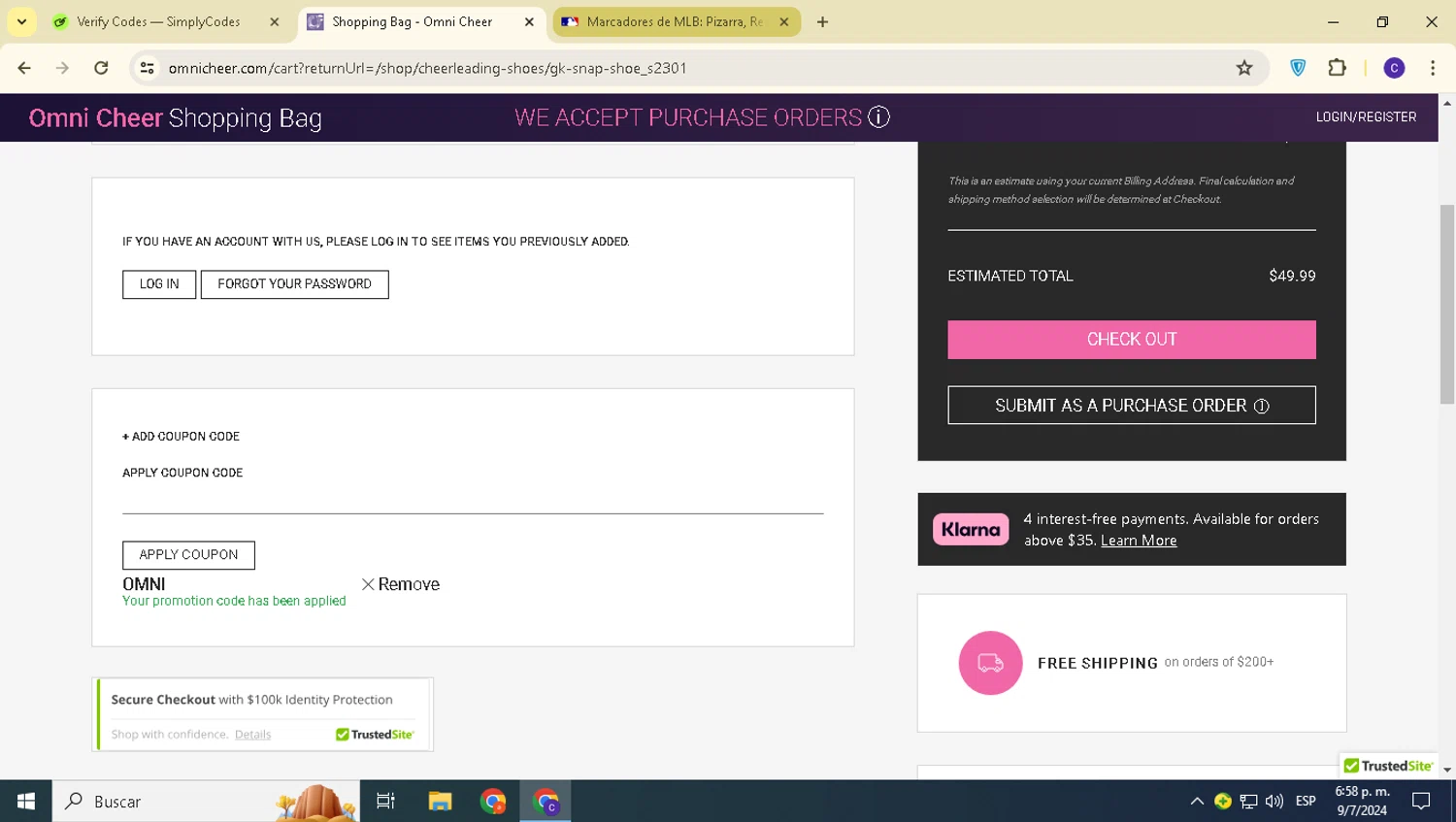Close the Marcadores de MLB tab

coord(784,21)
